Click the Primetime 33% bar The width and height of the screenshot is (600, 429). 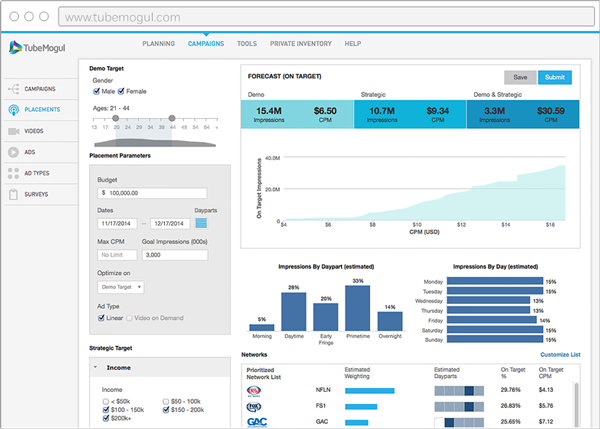pyautogui.click(x=358, y=308)
